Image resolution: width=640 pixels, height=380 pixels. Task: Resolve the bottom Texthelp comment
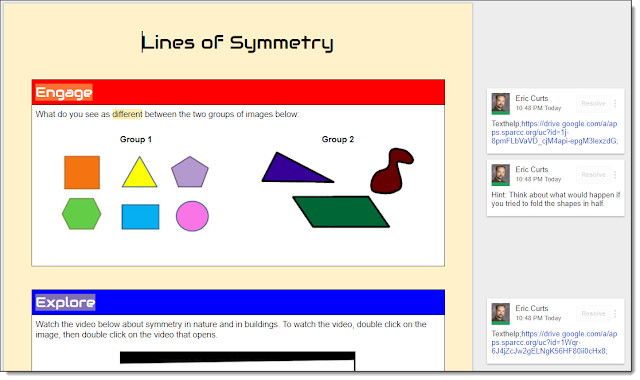coord(593,314)
